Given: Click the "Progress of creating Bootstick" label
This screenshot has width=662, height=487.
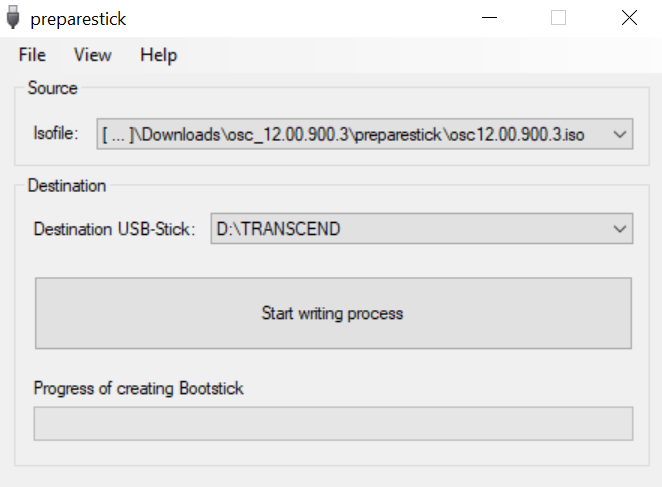Looking at the screenshot, I should [x=138, y=388].
